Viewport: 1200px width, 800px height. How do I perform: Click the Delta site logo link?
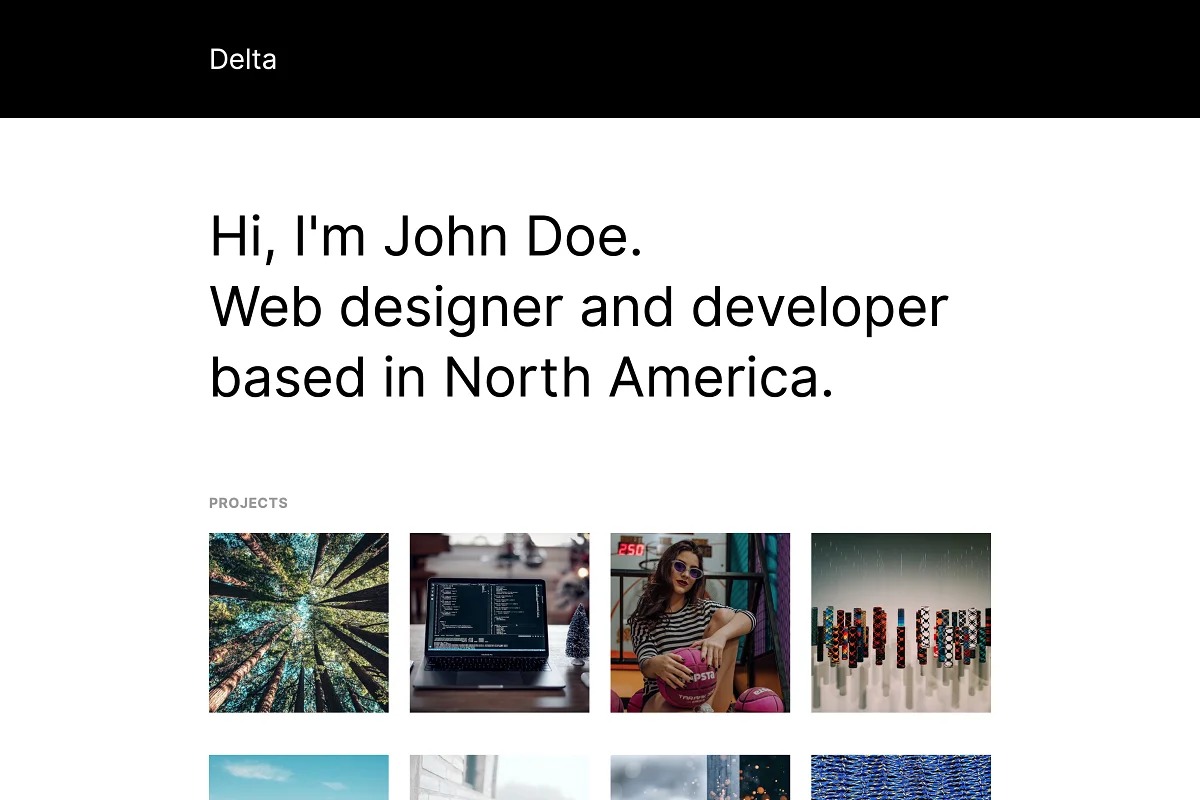(243, 60)
